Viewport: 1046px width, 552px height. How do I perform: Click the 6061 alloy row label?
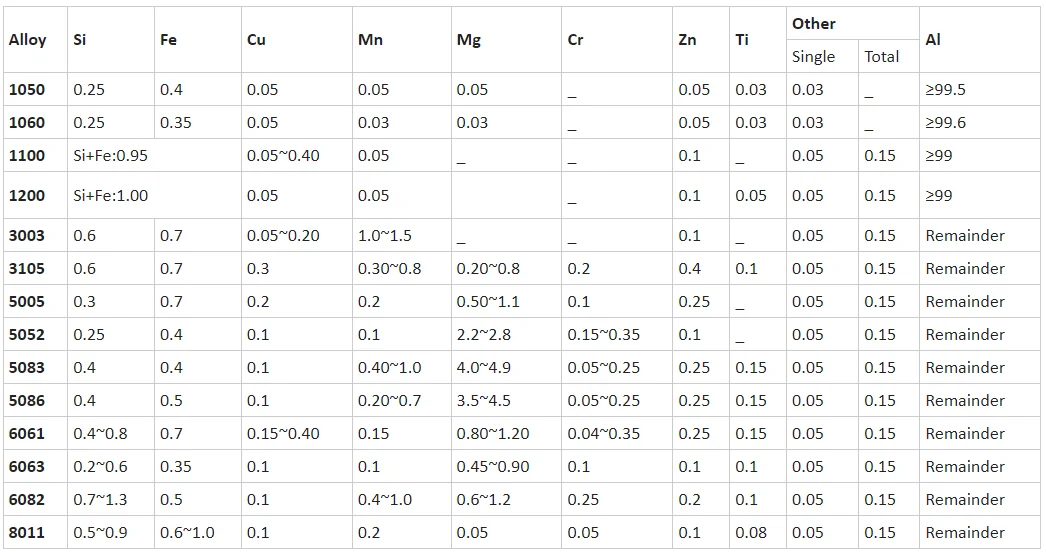pos(27,434)
